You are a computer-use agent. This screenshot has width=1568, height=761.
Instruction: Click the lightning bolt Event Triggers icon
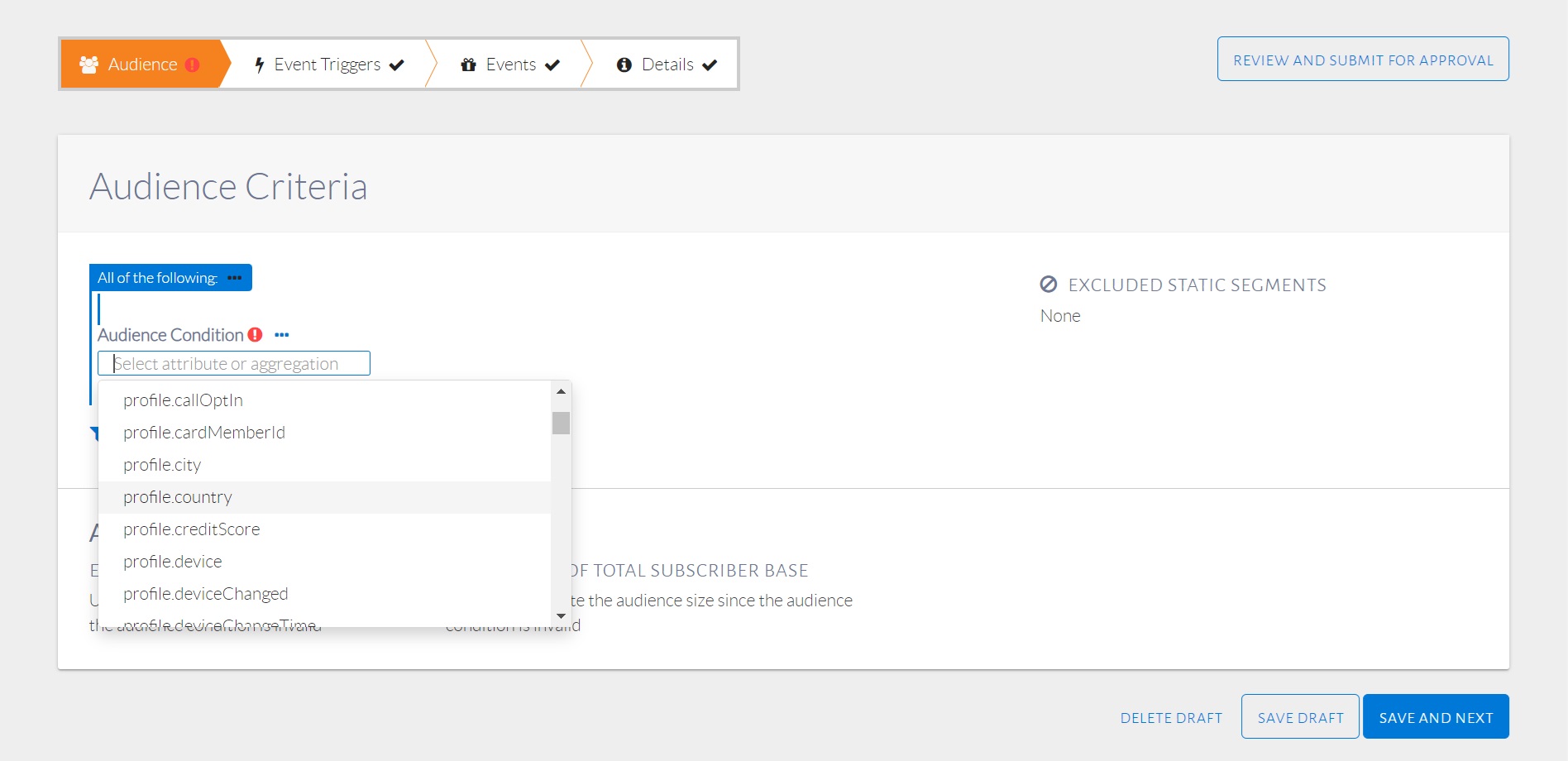coord(259,65)
